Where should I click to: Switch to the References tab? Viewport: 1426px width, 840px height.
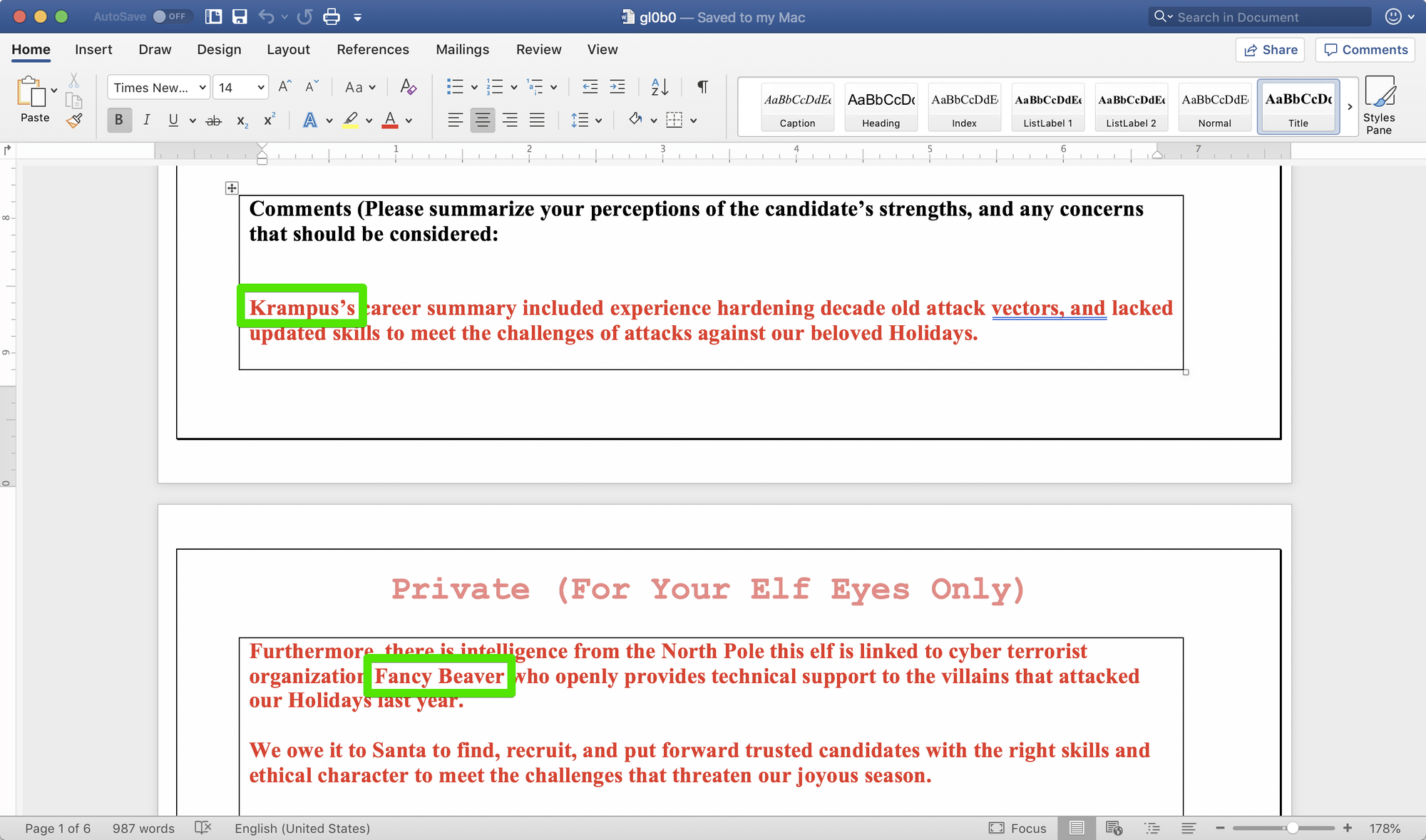click(373, 49)
